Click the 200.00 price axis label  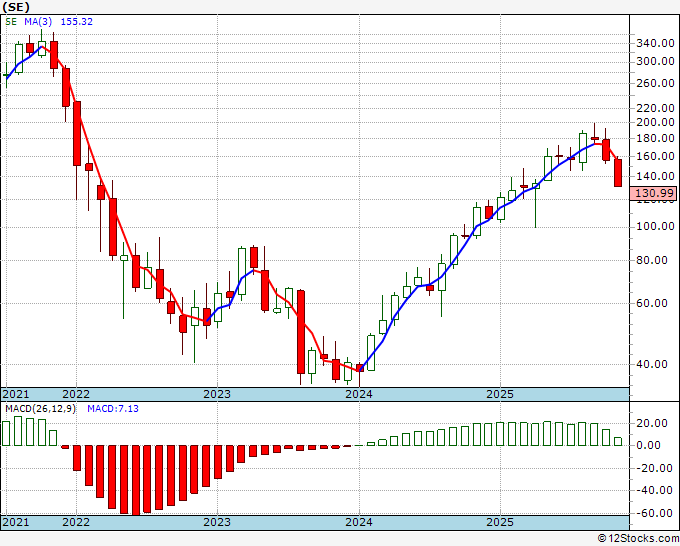655,122
